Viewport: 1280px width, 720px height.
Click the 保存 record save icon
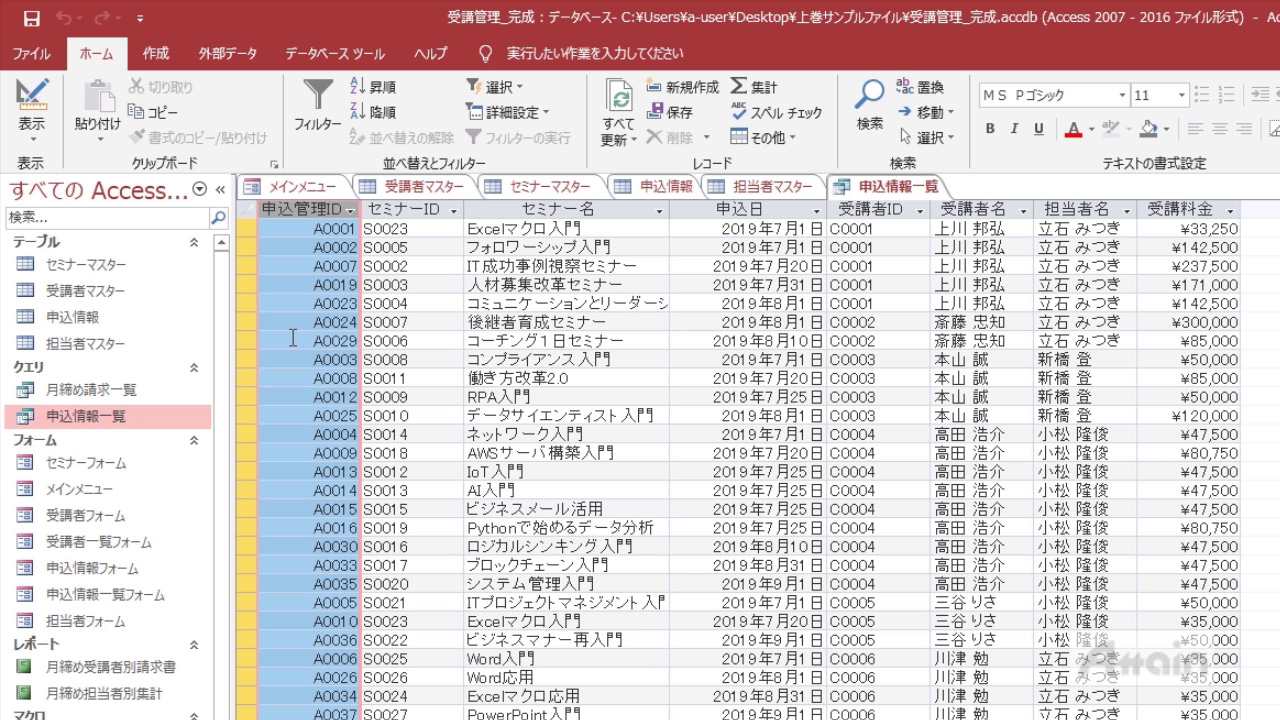[x=655, y=112]
